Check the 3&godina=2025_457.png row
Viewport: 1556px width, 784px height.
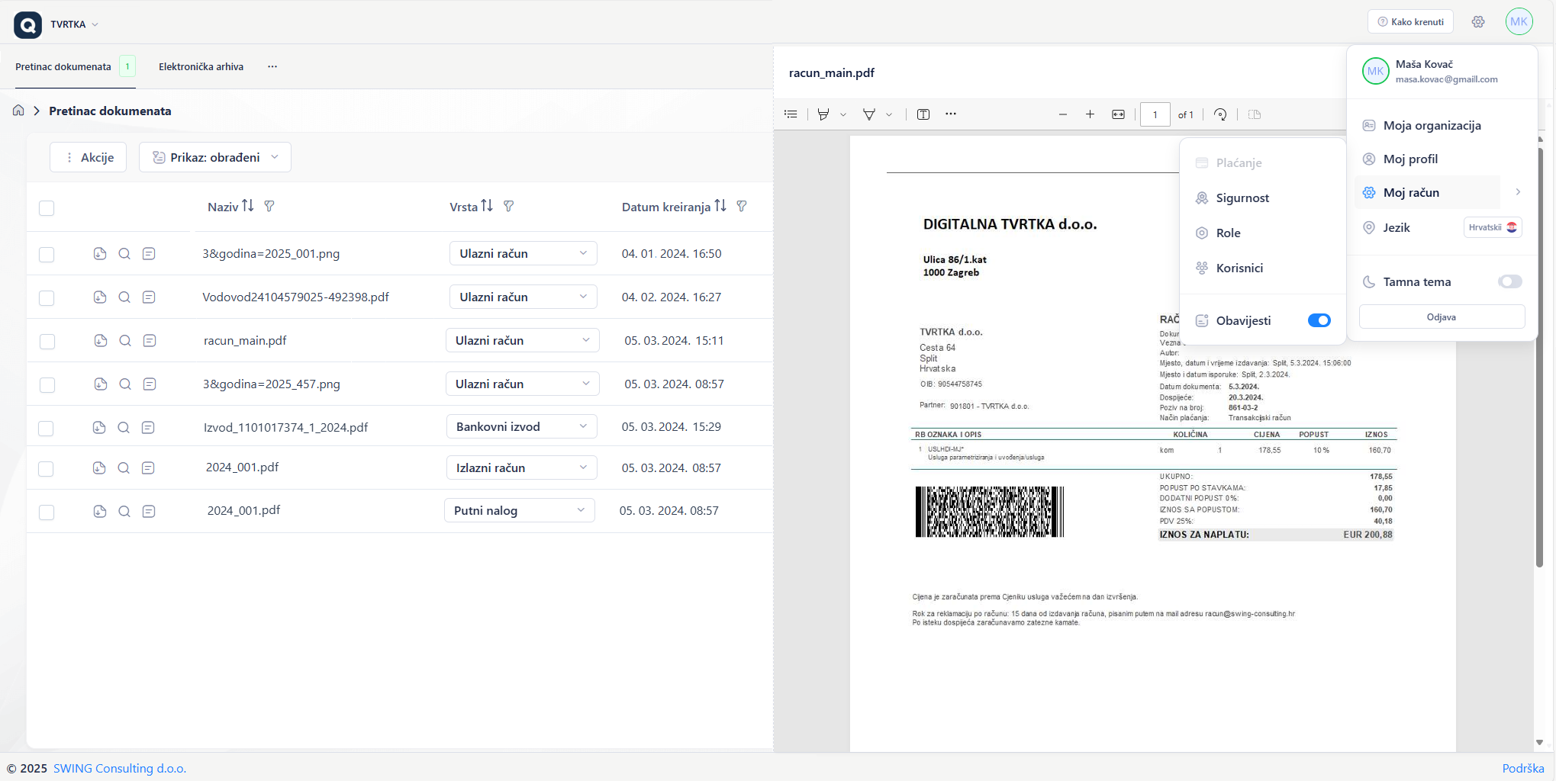[47, 385]
